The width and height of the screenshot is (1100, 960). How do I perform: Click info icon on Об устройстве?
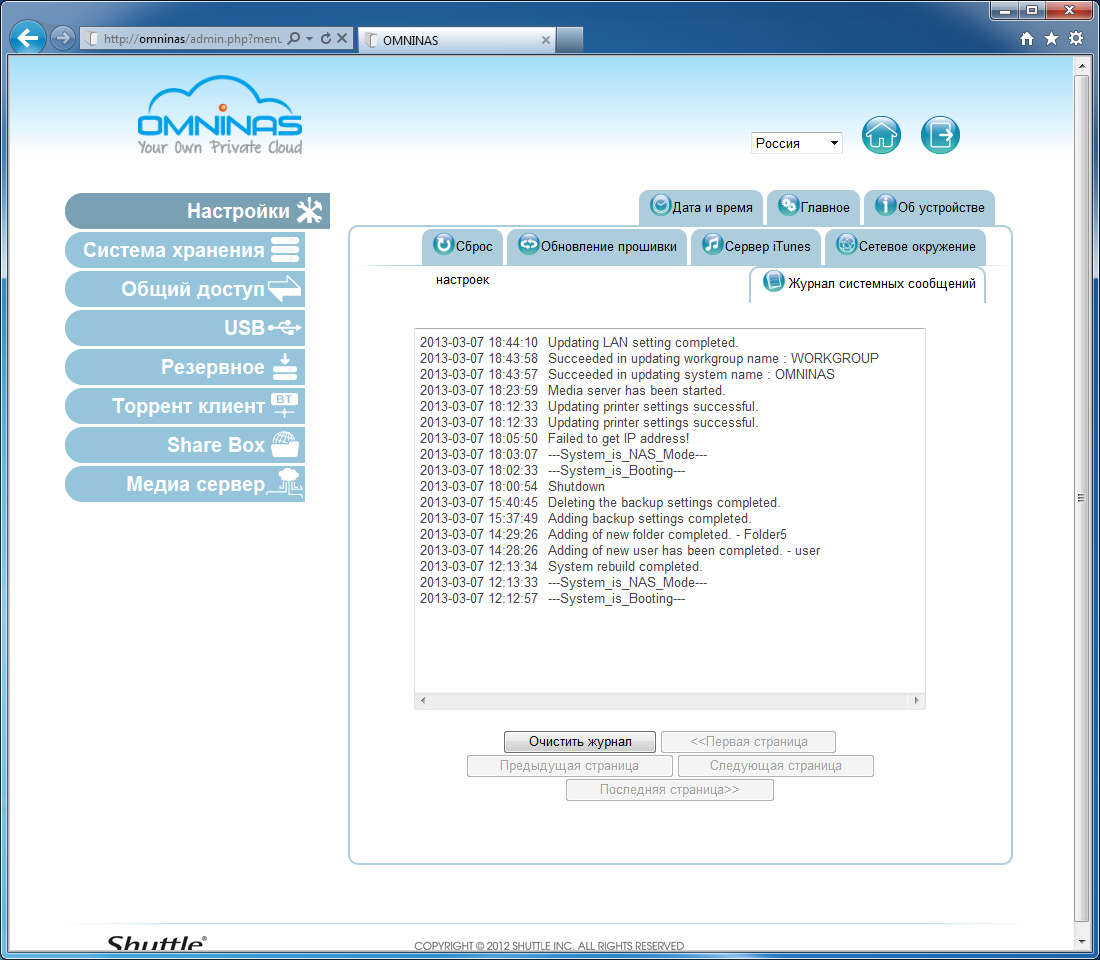click(x=885, y=204)
